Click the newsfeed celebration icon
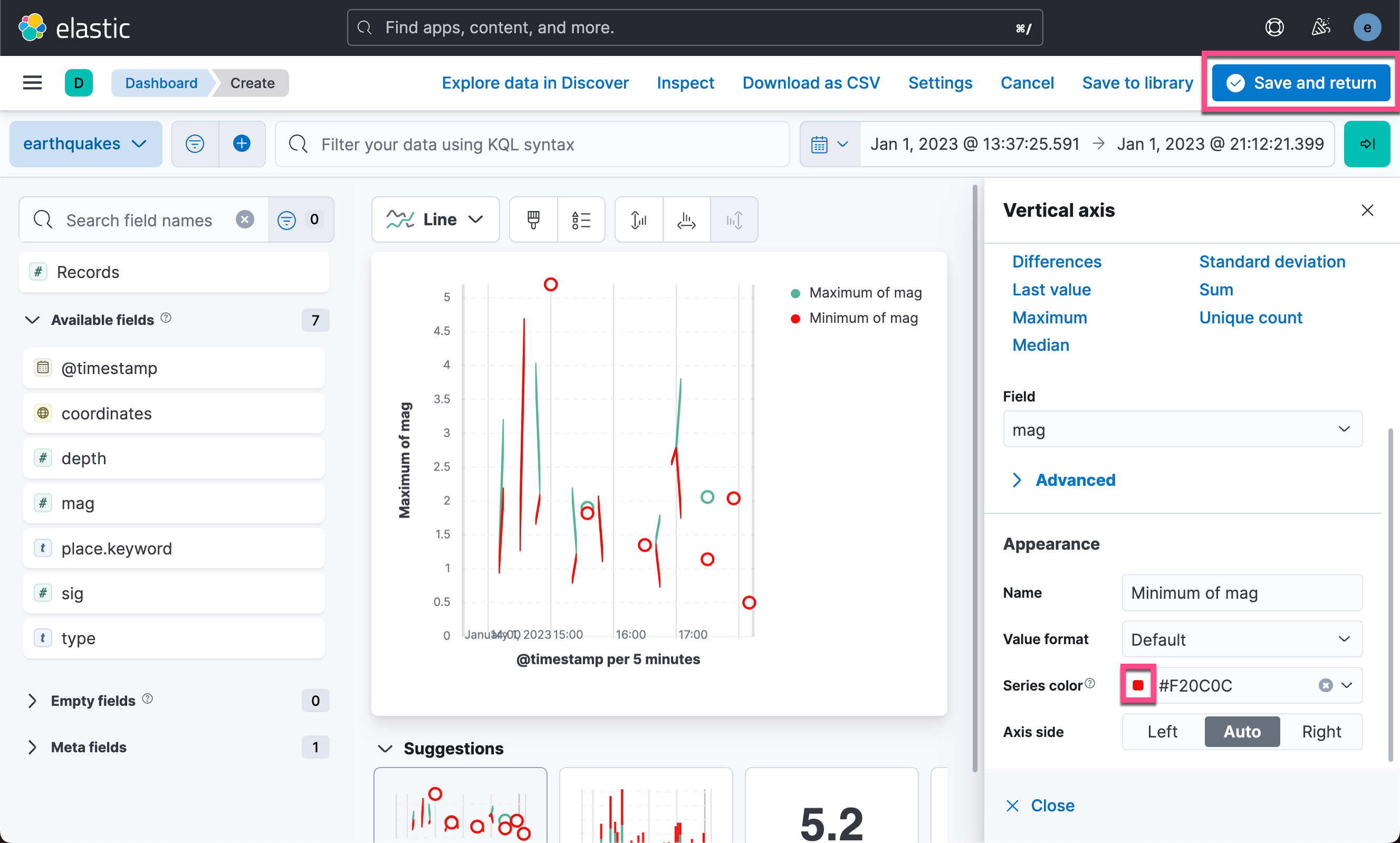This screenshot has width=1400, height=843. coord(1320,27)
